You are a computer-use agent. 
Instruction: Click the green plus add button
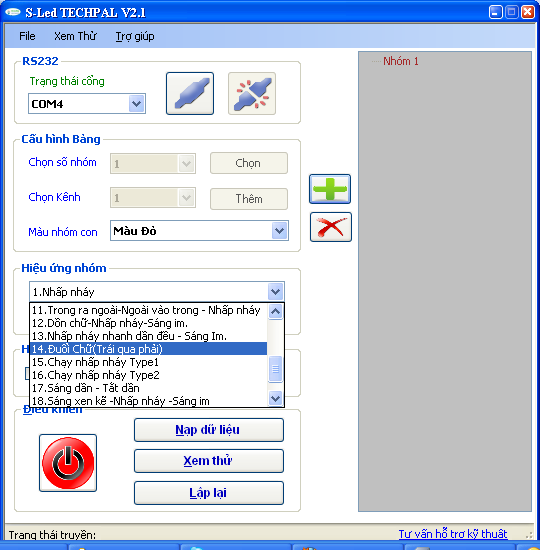(330, 189)
